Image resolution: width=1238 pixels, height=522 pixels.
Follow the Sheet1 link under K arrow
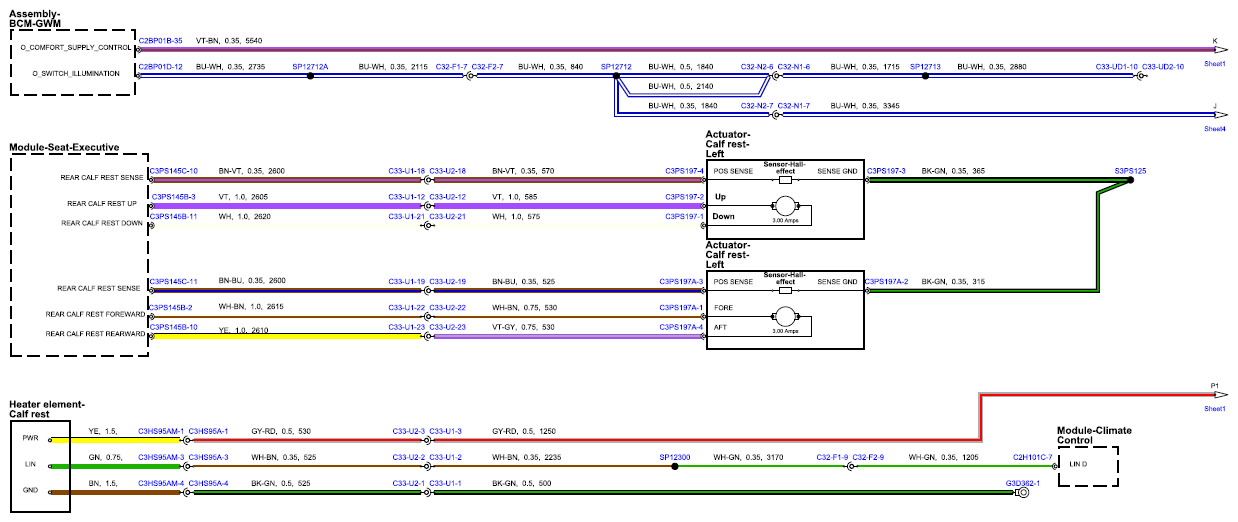(1215, 63)
